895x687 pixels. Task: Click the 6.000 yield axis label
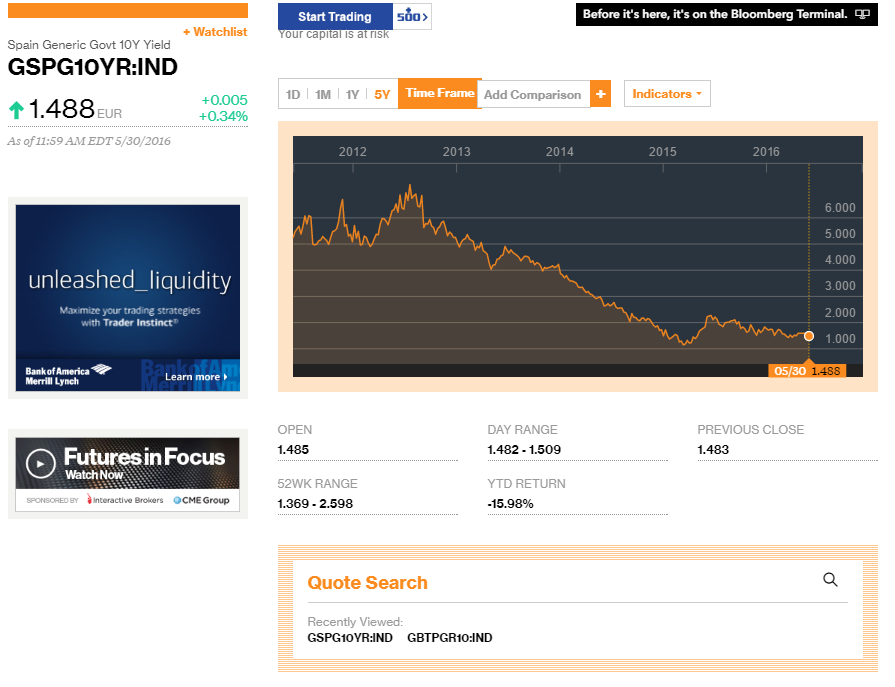pos(840,208)
